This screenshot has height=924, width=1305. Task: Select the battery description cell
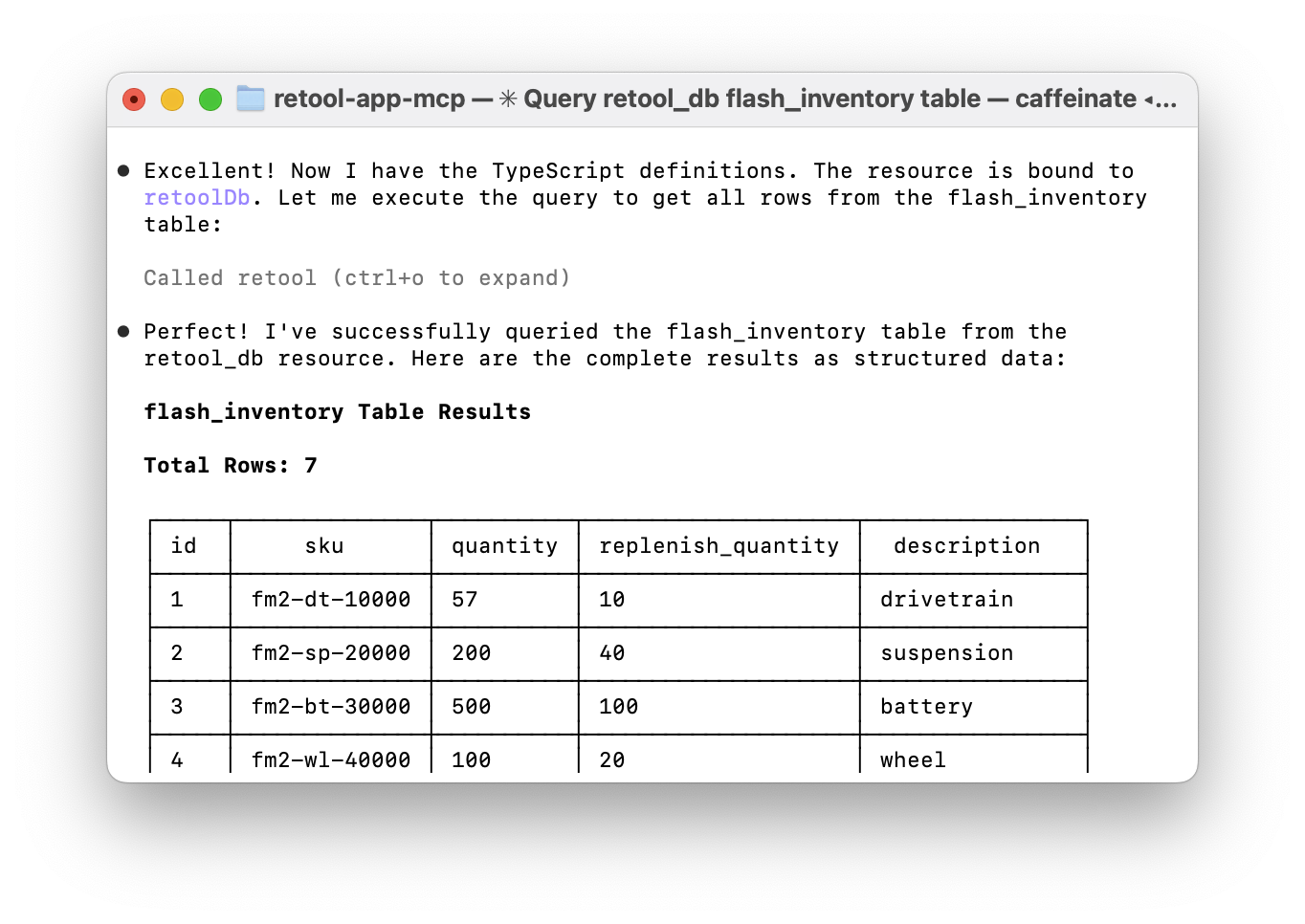926,707
